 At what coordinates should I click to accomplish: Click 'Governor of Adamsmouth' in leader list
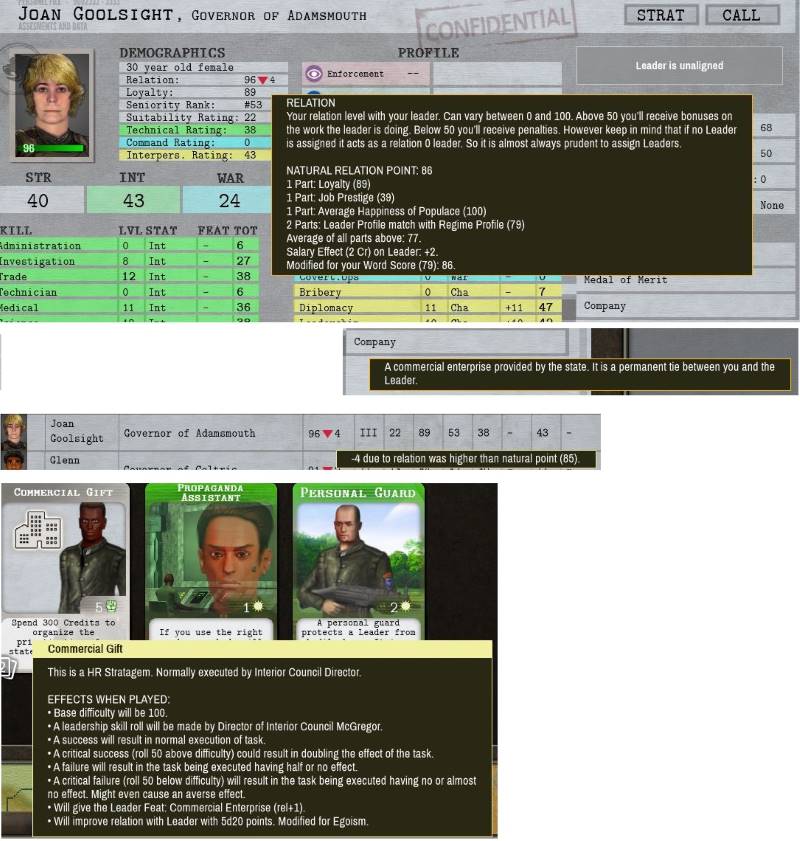(189, 433)
